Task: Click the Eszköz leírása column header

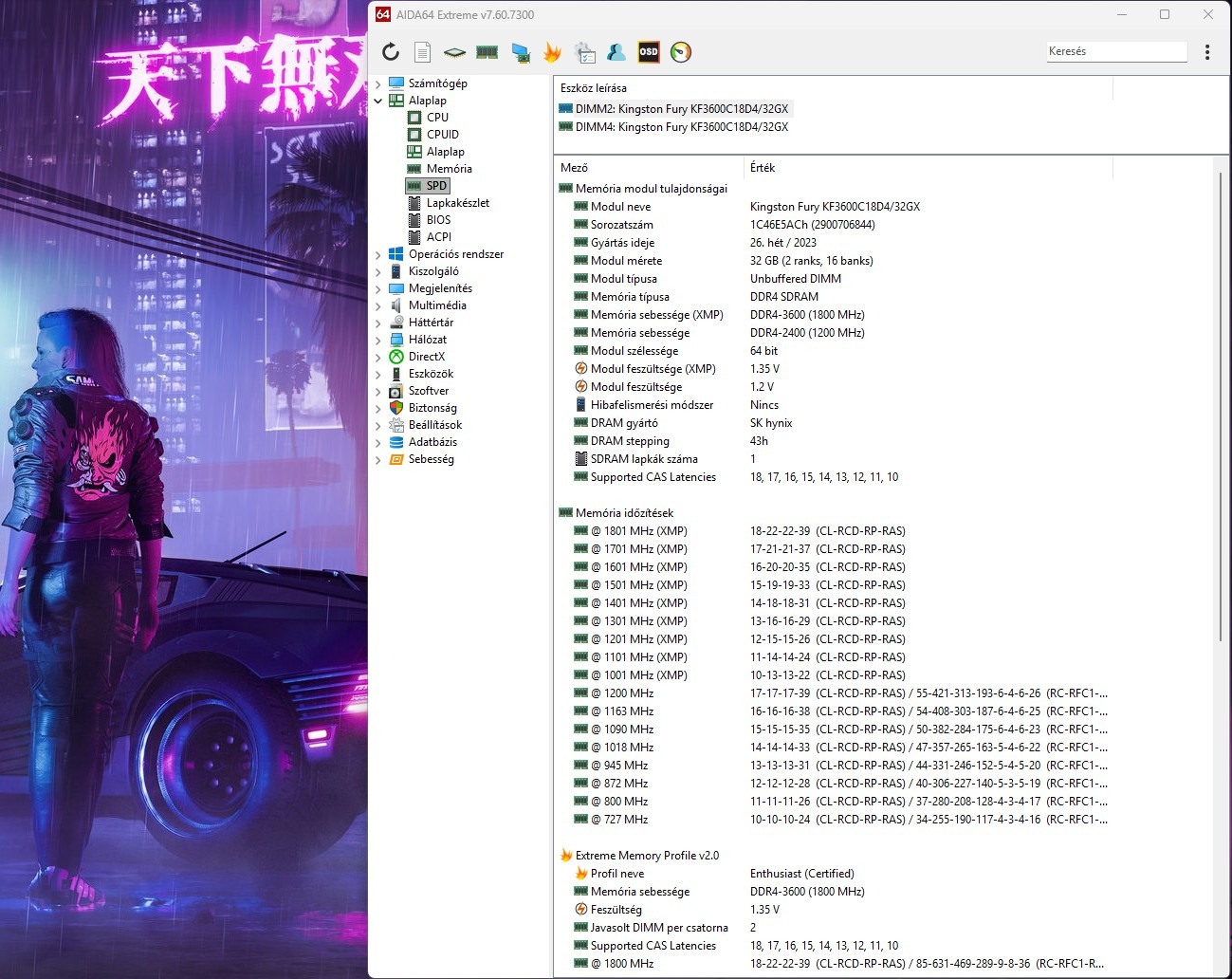Action: (x=833, y=88)
